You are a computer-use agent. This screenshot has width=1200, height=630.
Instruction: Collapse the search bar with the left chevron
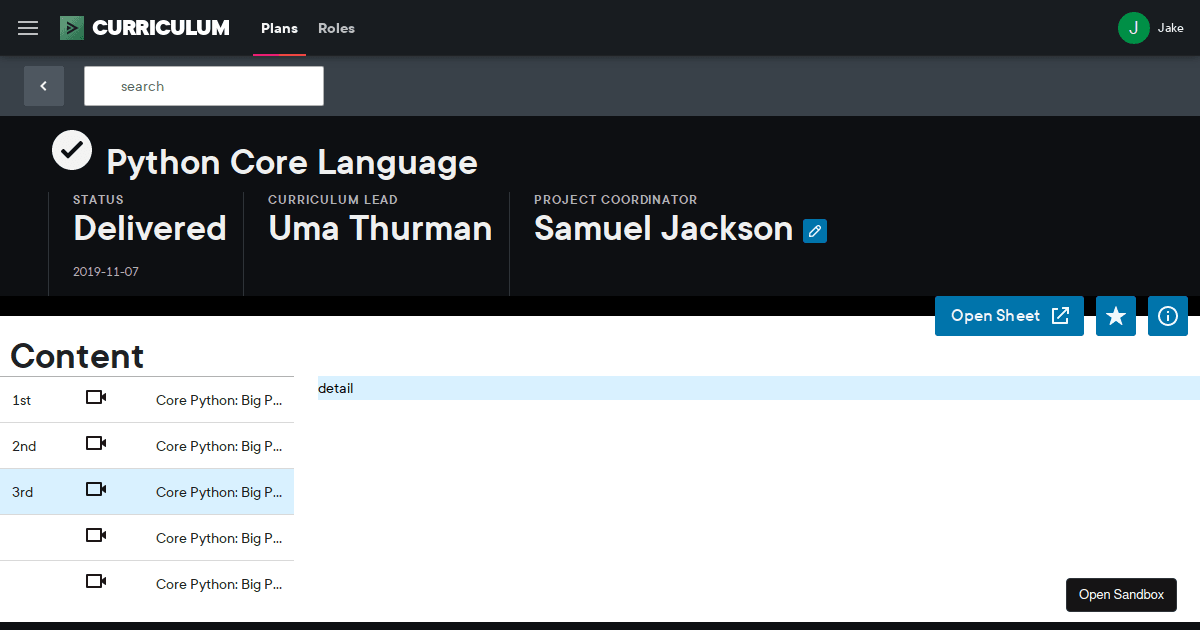click(44, 86)
